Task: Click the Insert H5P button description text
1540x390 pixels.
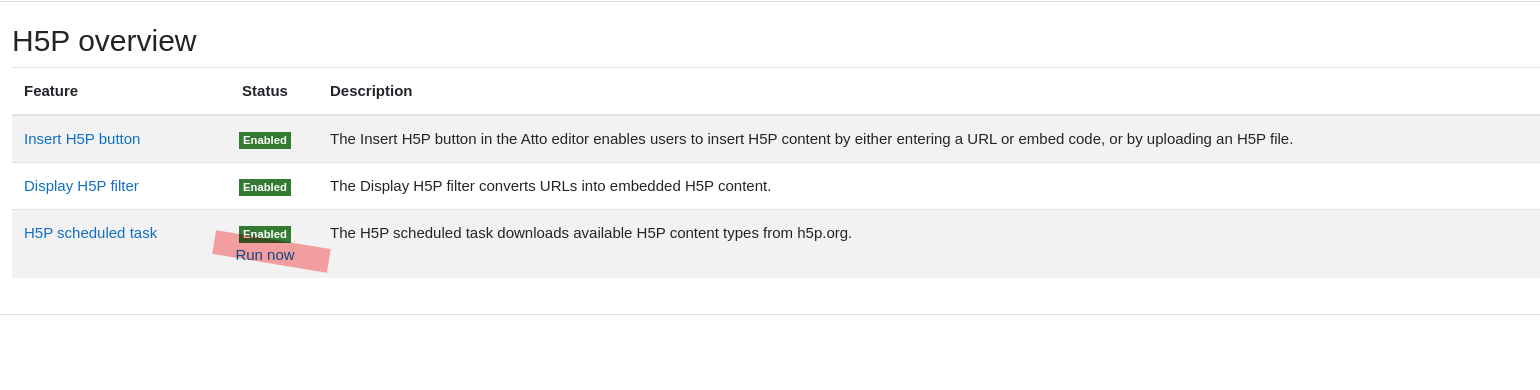Action: pyautogui.click(x=811, y=139)
